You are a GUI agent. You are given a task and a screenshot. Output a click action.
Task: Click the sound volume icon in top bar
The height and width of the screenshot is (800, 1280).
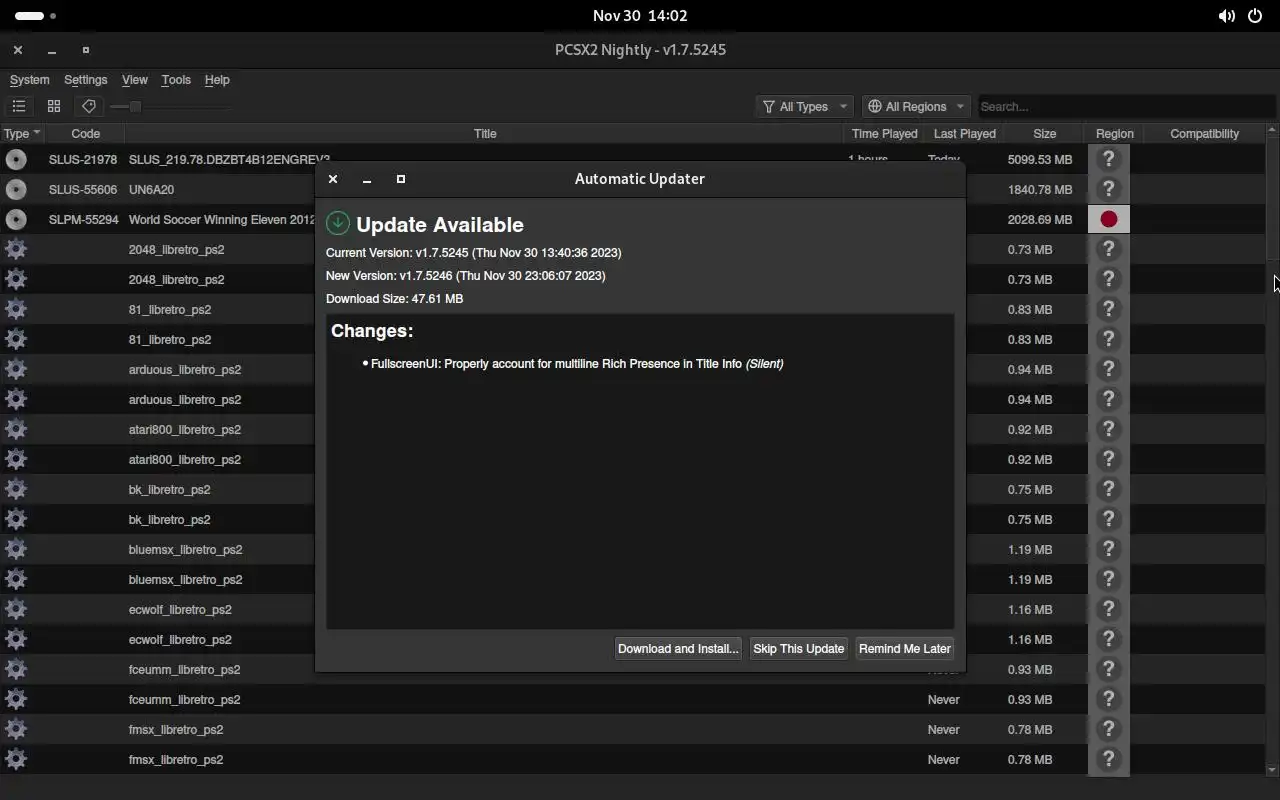coord(1226,16)
